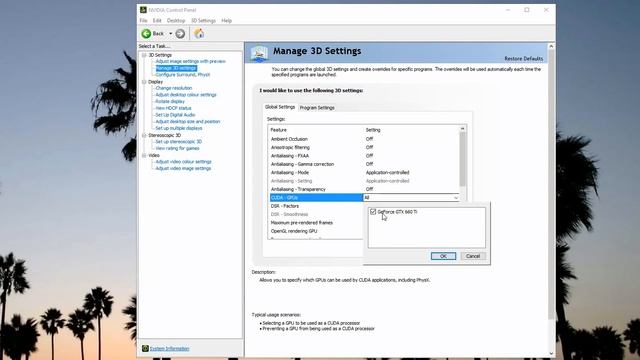Click the Forward arrow icon
Viewport: 640px width, 360px height.
pos(180,33)
